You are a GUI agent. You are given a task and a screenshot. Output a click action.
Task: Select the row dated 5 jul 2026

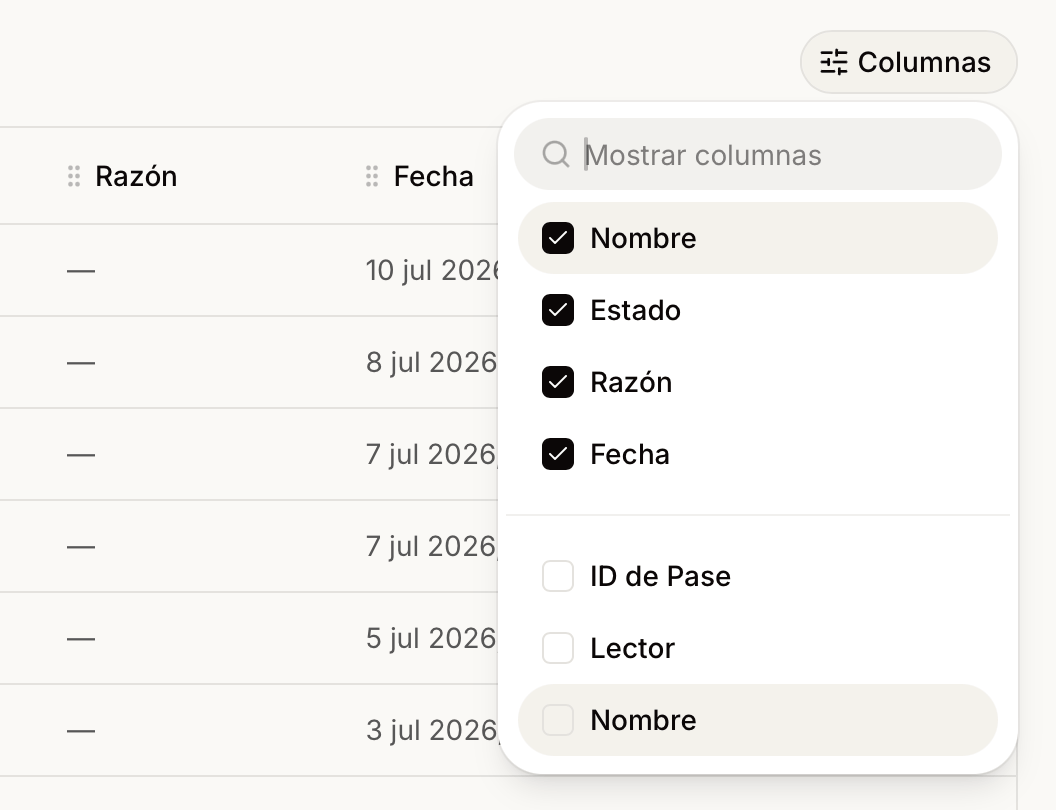[249, 638]
